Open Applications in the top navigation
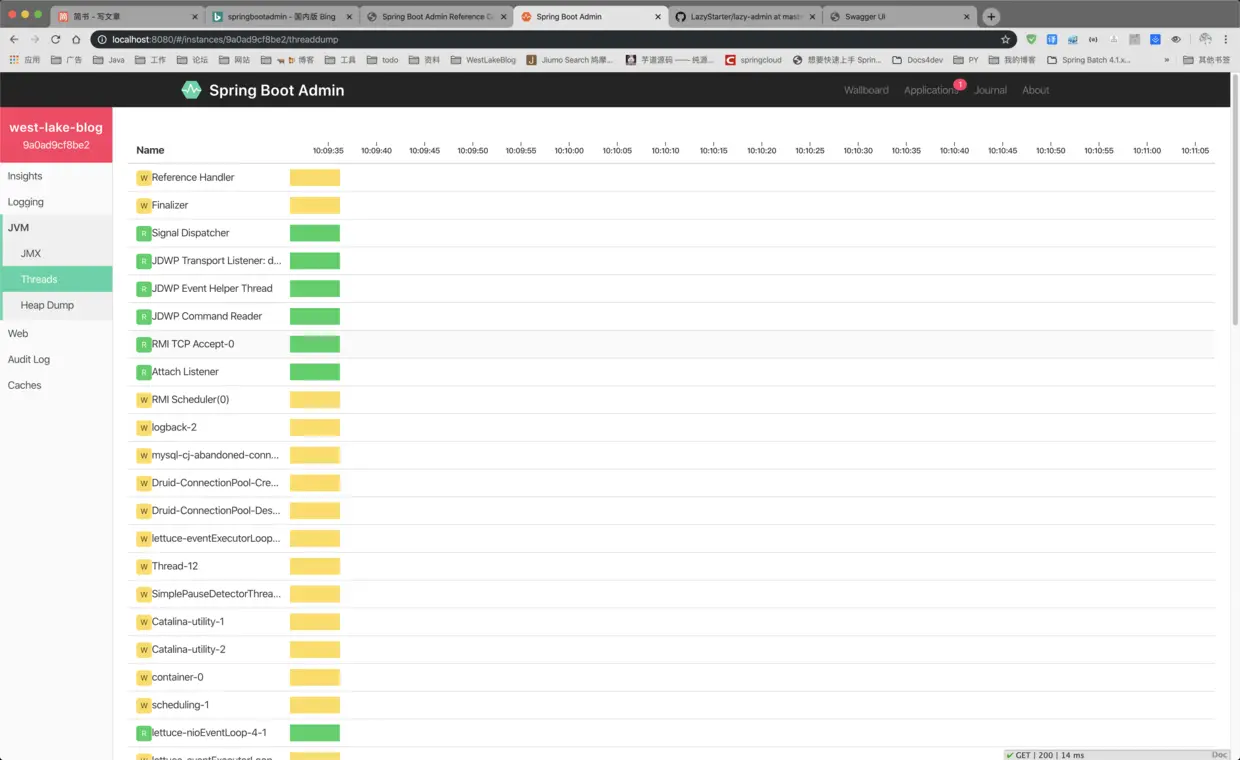The width and height of the screenshot is (1240, 760). [x=931, y=90]
